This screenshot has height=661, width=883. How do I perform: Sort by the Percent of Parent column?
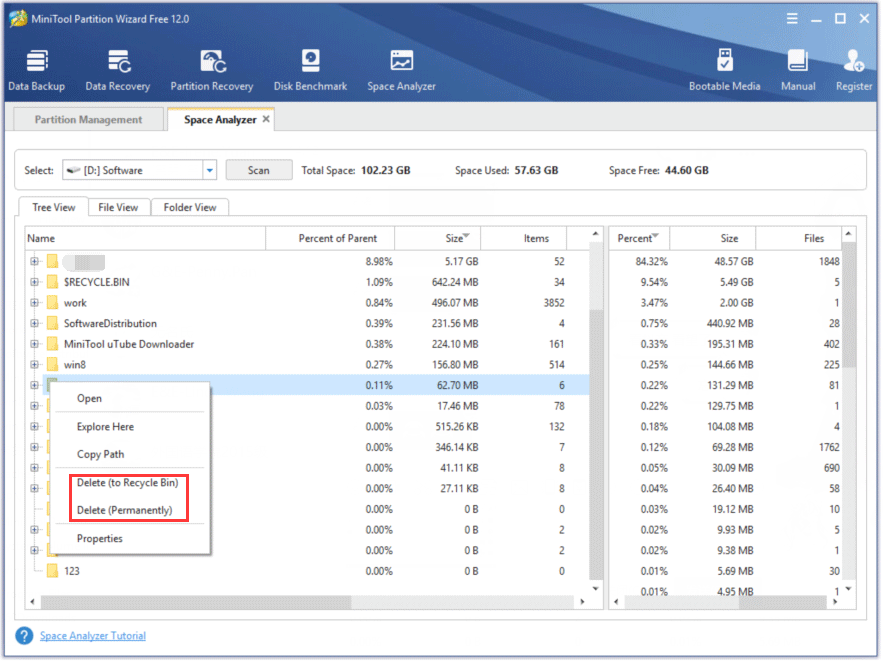[x=338, y=238]
